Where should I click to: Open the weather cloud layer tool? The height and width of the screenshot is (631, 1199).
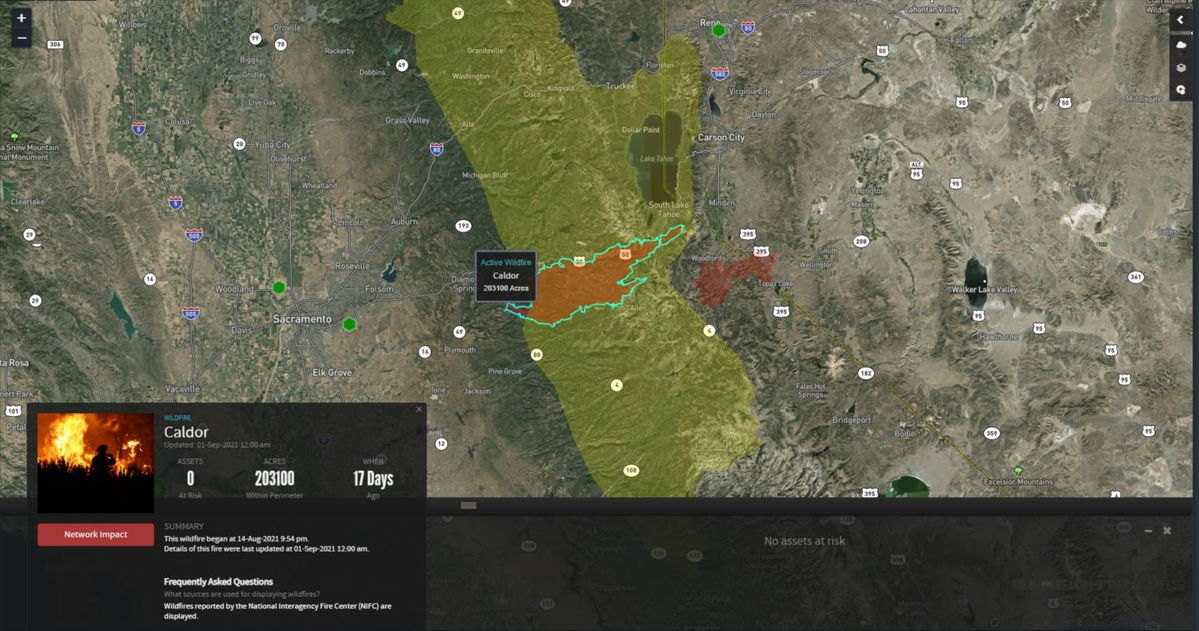(x=1181, y=45)
